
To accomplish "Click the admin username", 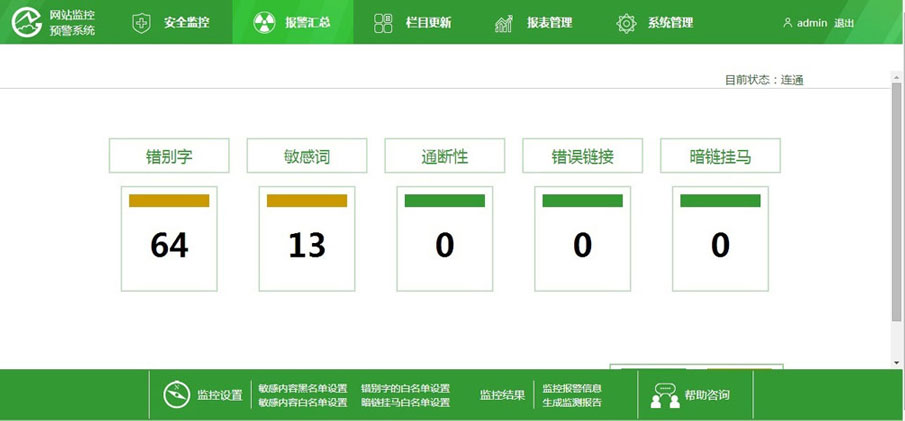I will click(812, 24).
